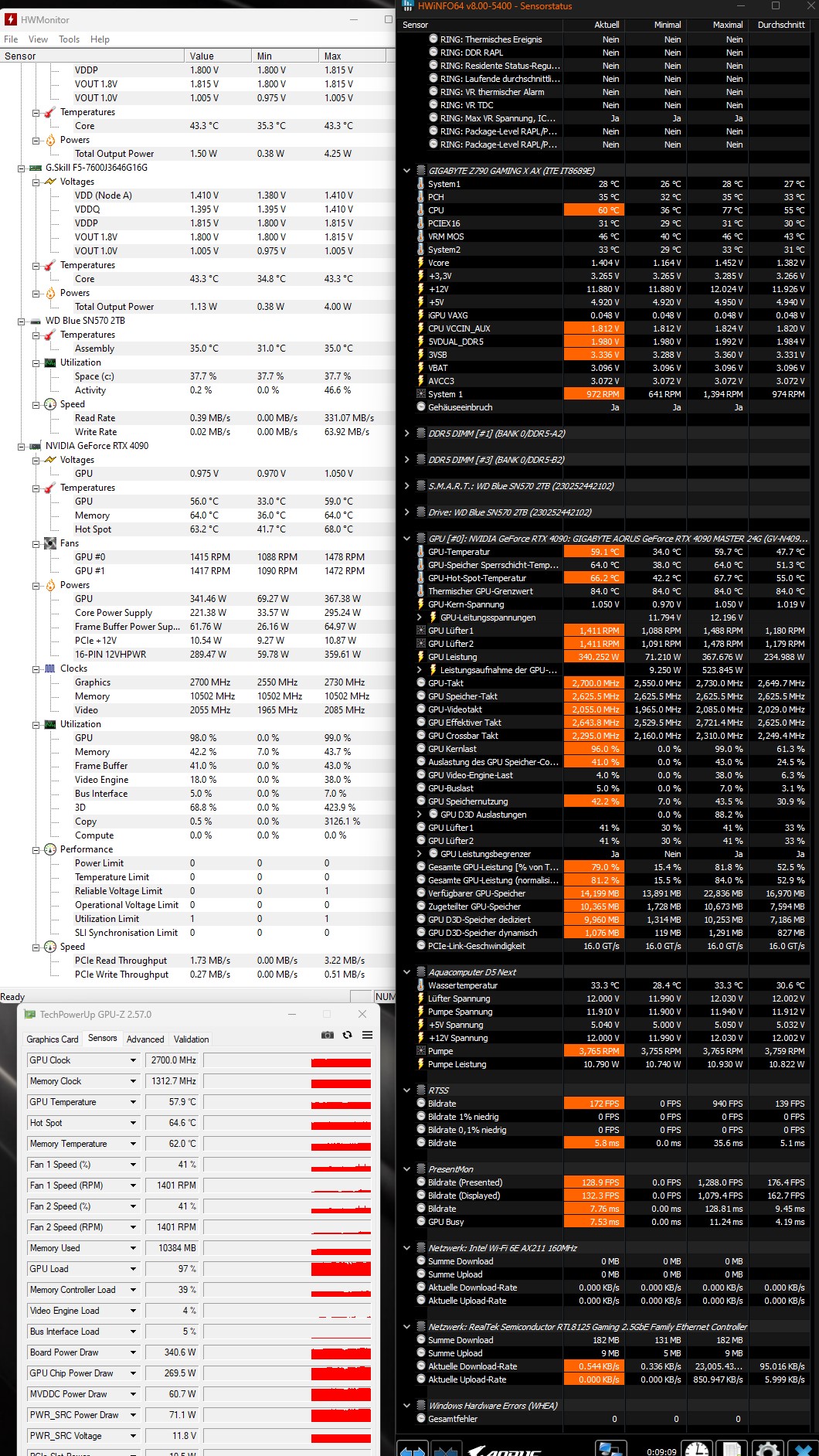The image size is (819, 1456).
Task: Click the Fans category icon in HWMonitor
Action: pos(50,543)
